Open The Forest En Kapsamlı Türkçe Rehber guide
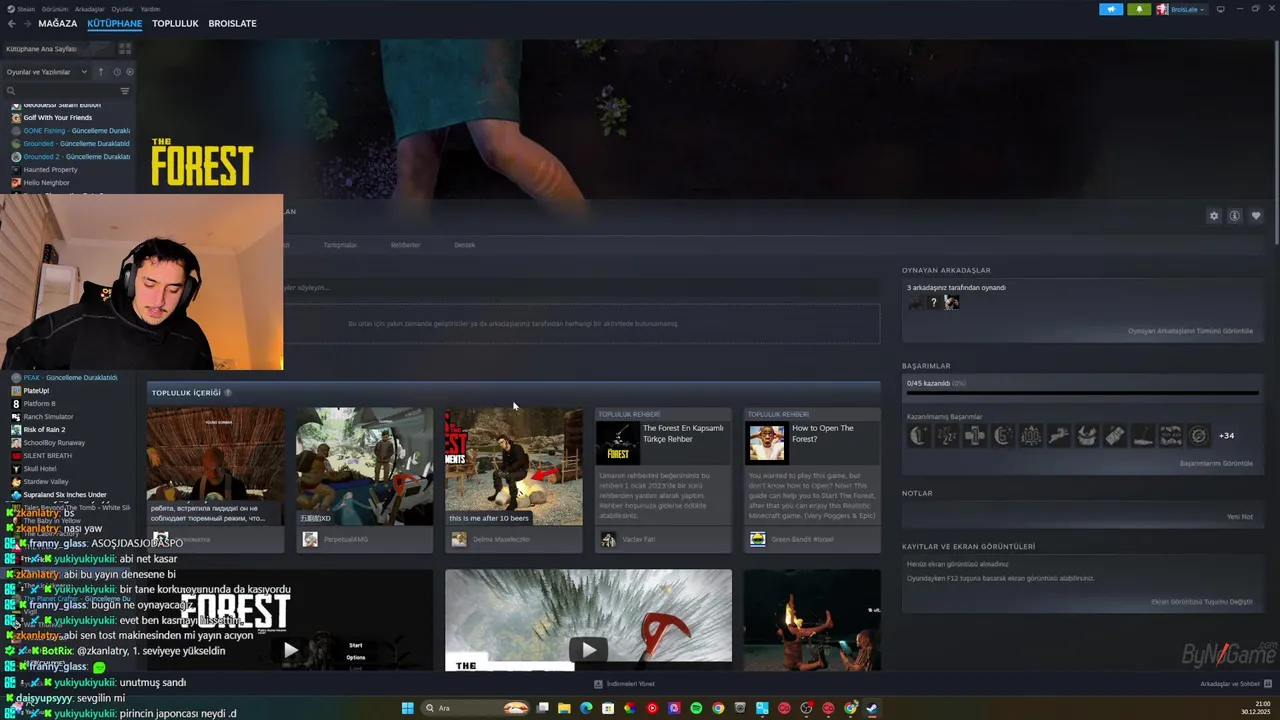Image resolution: width=1280 pixels, height=720 pixels. tap(662, 479)
